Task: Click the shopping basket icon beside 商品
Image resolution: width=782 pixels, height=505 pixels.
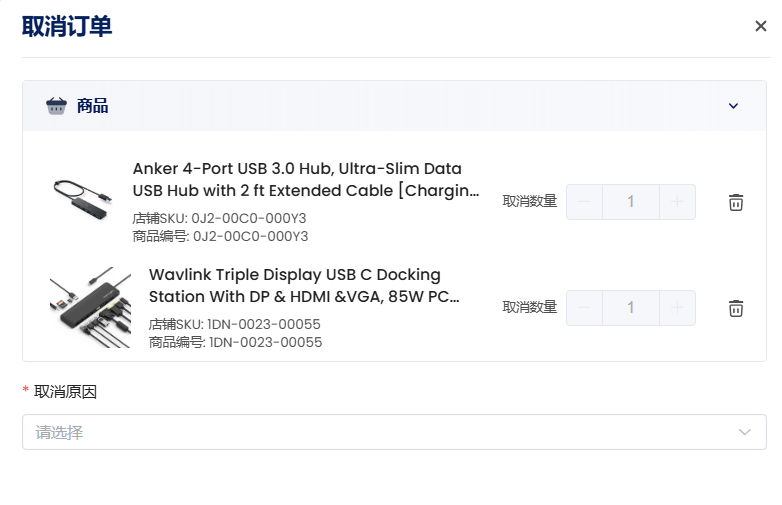Action: pyautogui.click(x=56, y=106)
